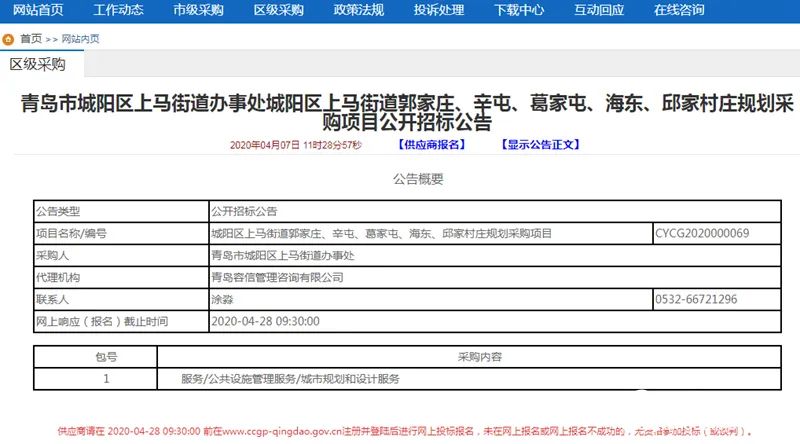Go to 工作动态 menu item
Screen dimensions: 800x444
coord(118,11)
